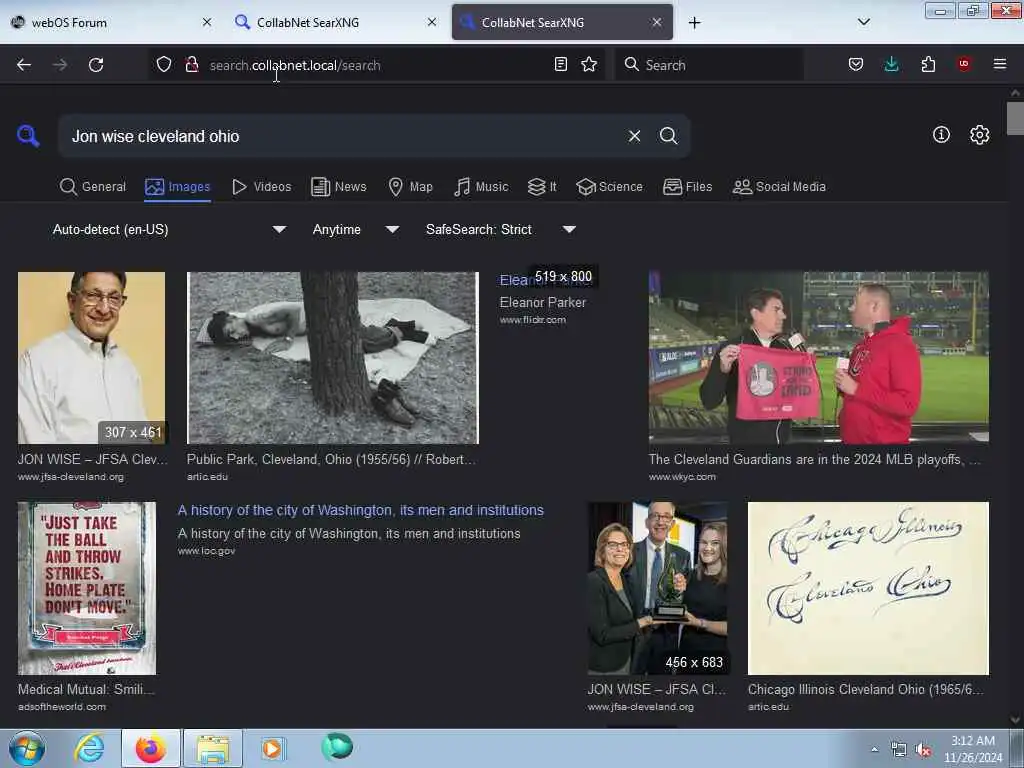
Task: Open the history of Washington city link
Action: (360, 510)
